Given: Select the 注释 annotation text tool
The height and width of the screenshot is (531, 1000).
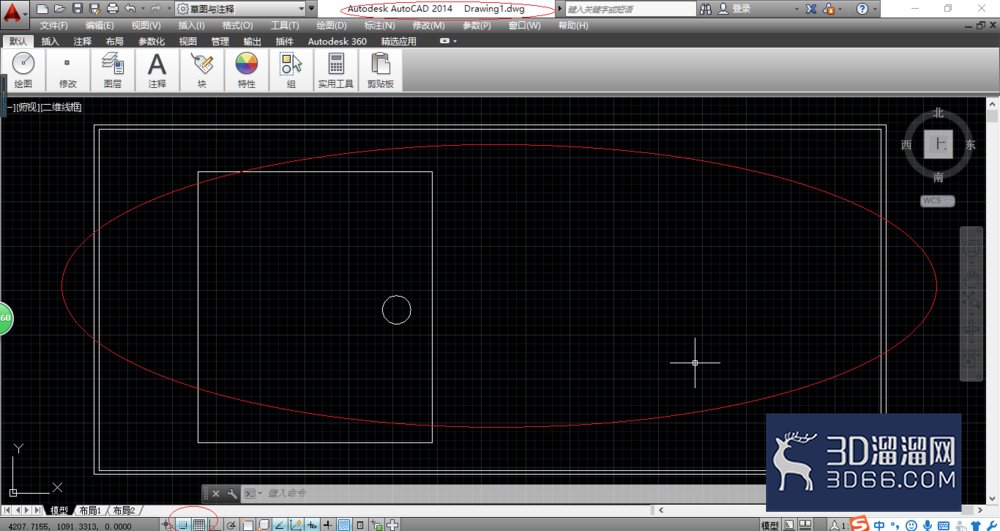Looking at the screenshot, I should 157,70.
